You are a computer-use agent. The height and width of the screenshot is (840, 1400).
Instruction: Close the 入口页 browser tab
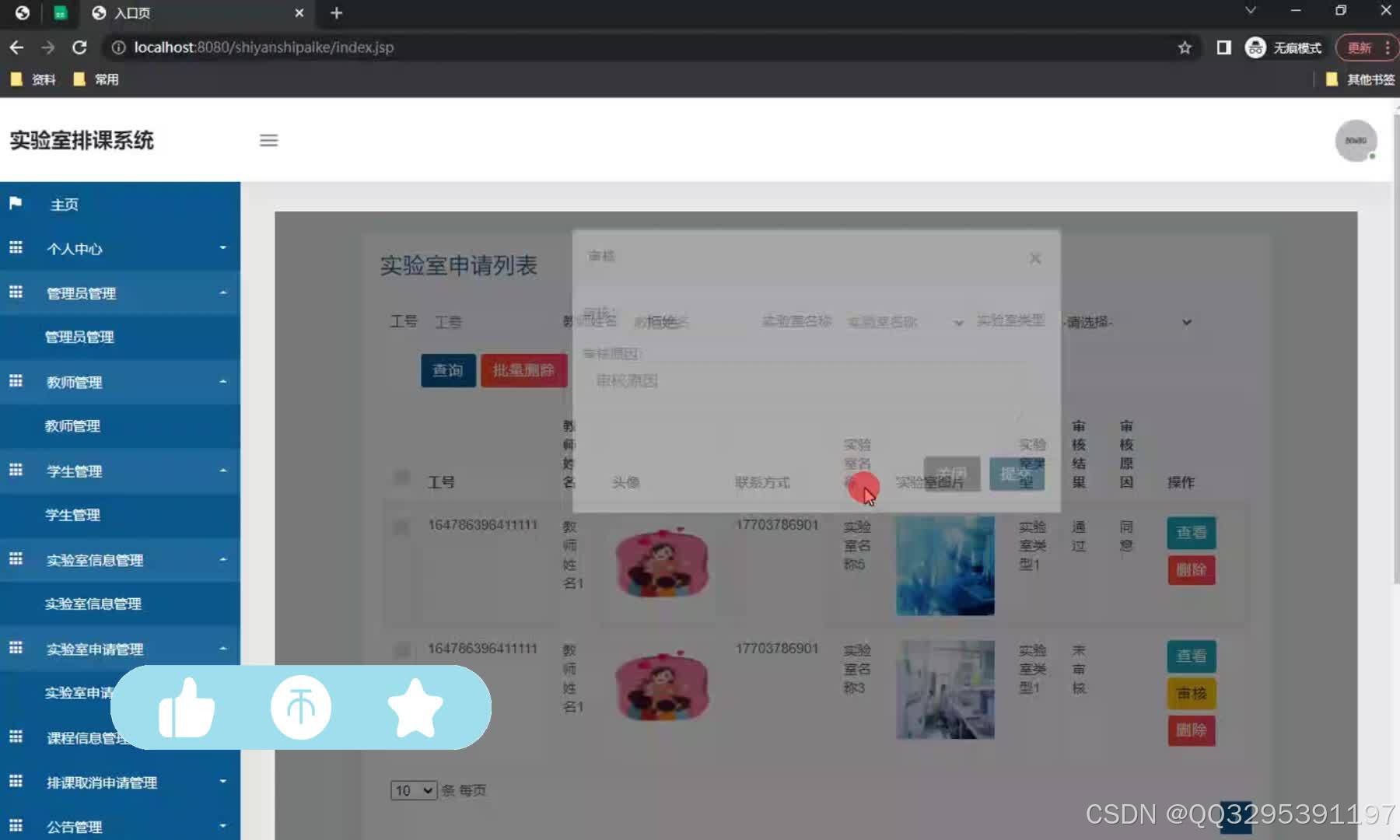[299, 13]
